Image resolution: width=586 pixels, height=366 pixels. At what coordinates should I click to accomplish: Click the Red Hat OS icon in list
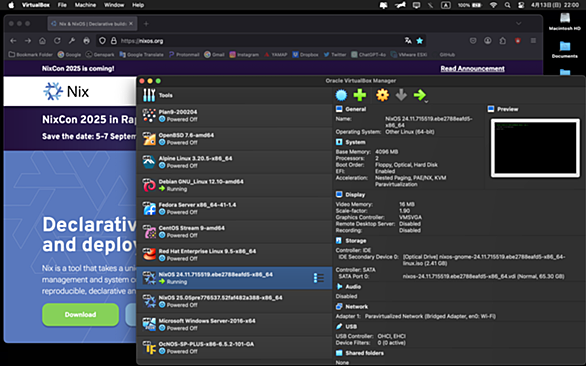pos(149,255)
